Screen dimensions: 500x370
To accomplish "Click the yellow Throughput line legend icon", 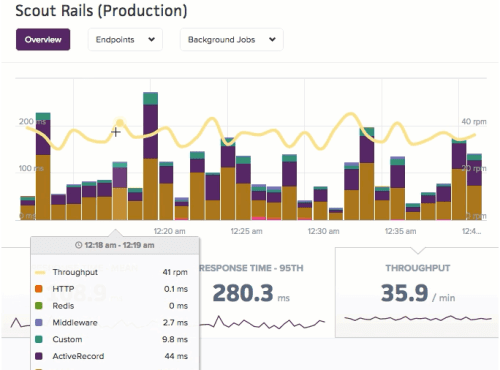I will (40, 272).
